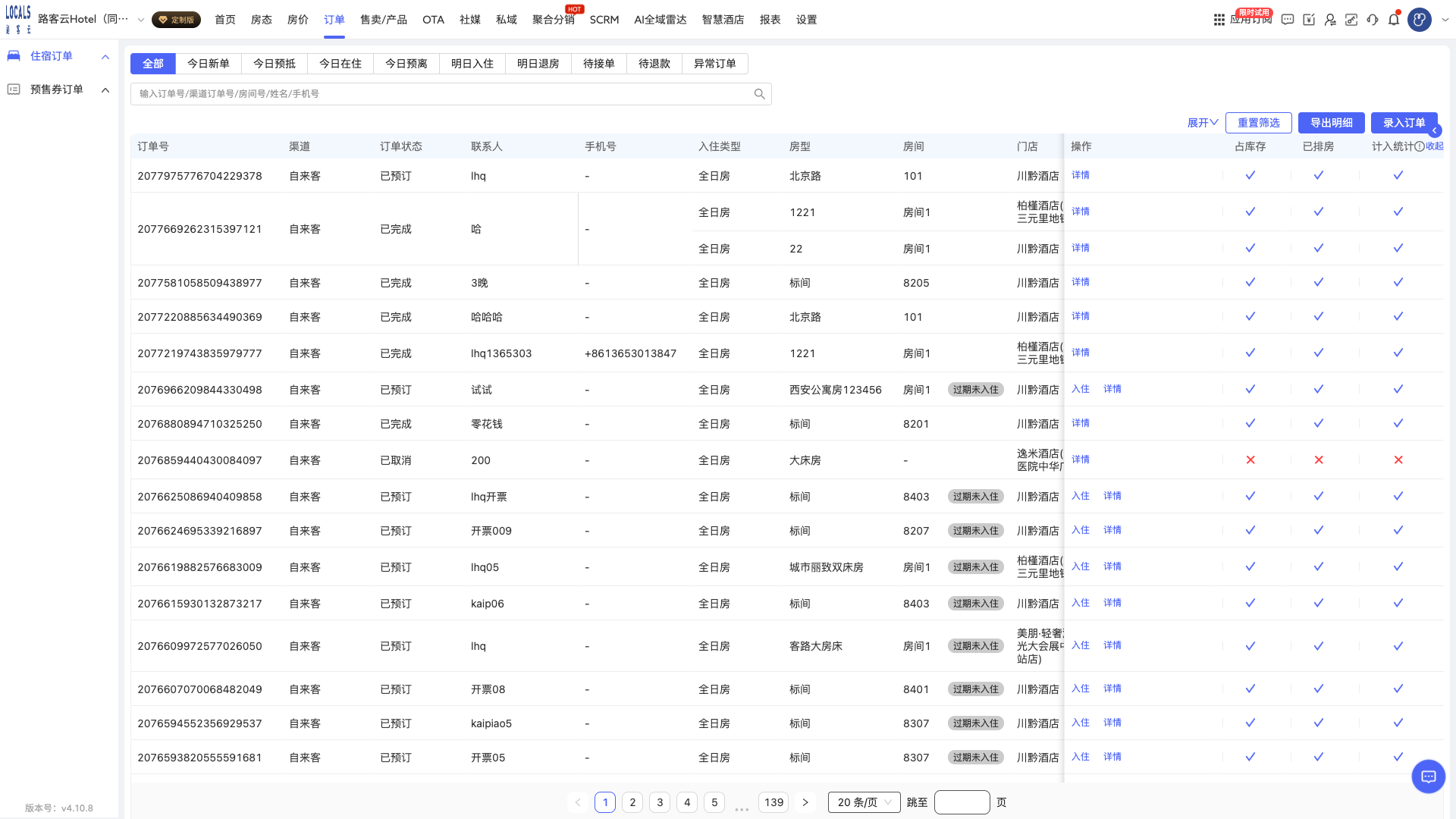Open the account menu arrow beside the avatar

tap(1445, 20)
